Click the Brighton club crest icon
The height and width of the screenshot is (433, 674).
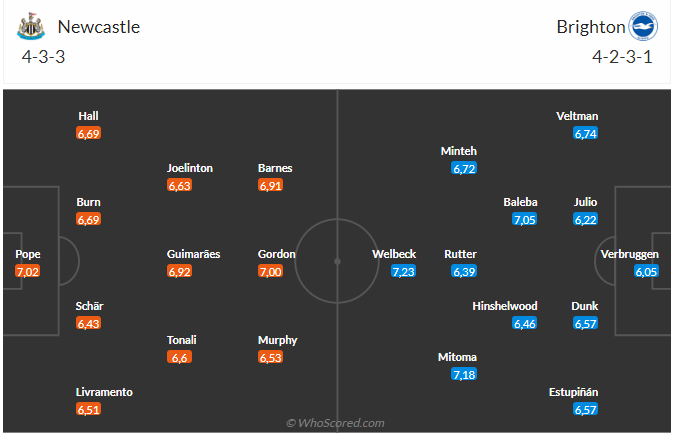641,26
